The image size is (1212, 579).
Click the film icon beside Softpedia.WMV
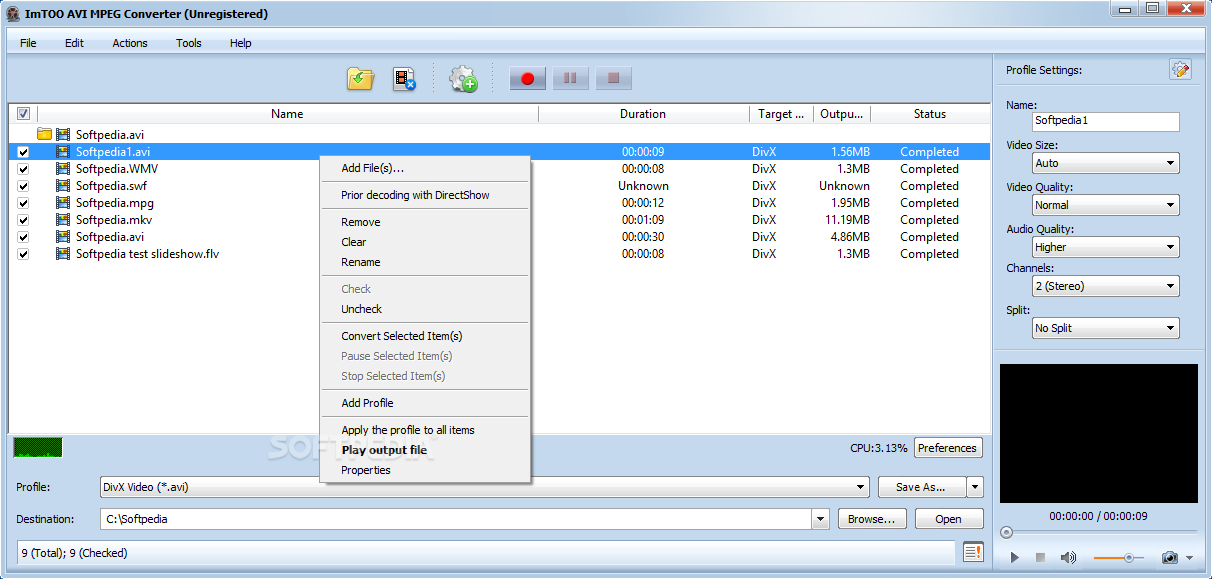click(x=63, y=169)
